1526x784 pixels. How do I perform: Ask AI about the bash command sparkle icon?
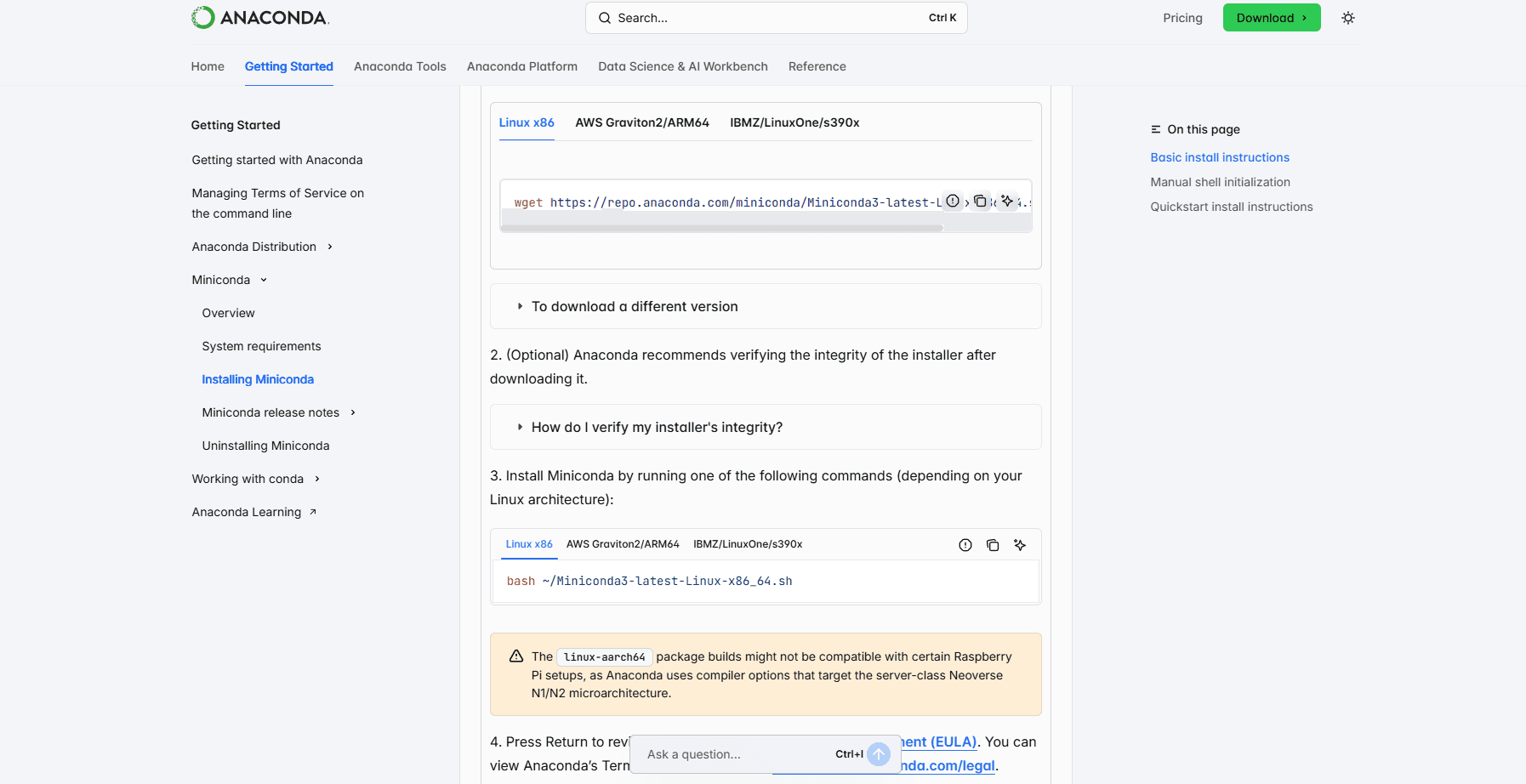1020,545
